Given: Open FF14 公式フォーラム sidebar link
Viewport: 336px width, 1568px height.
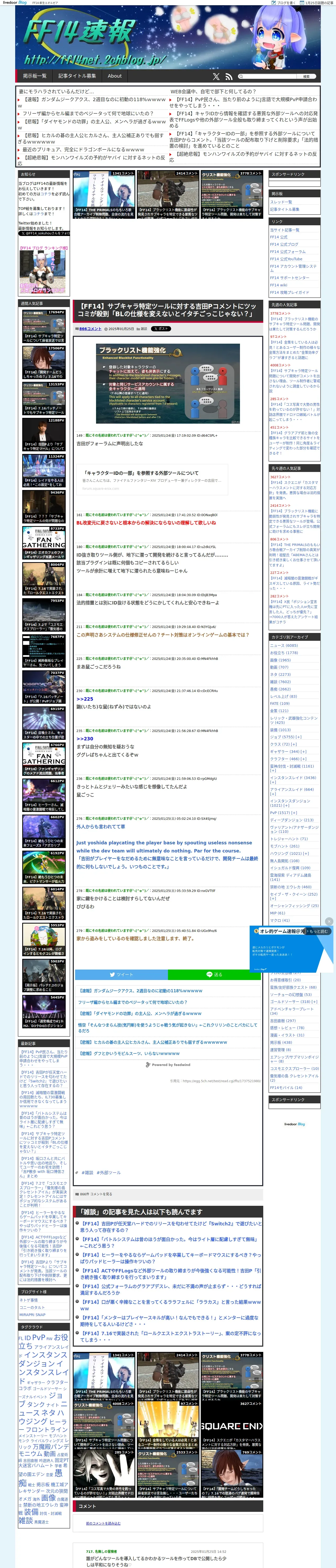Looking at the screenshot, I should click(x=288, y=251).
